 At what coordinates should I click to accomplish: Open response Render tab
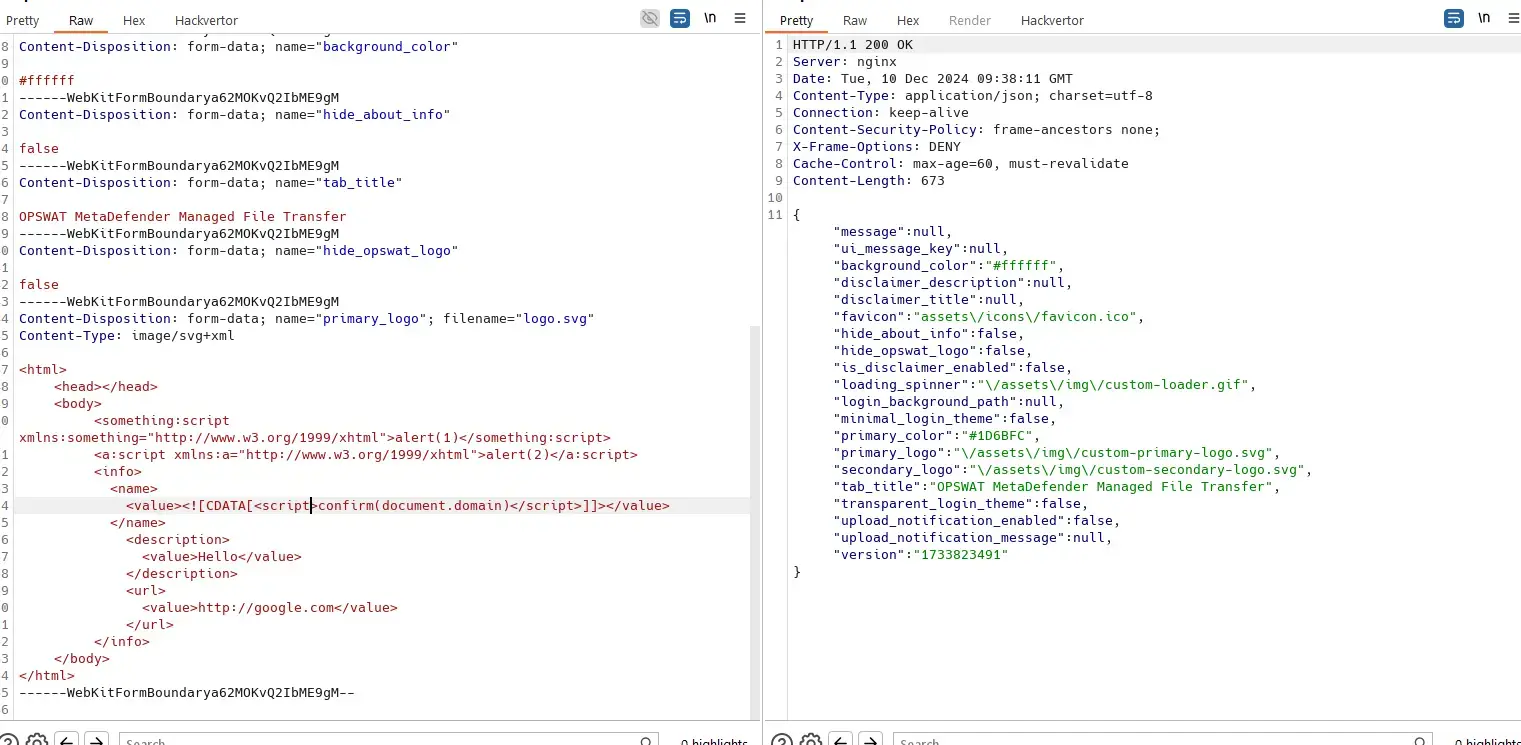970,20
